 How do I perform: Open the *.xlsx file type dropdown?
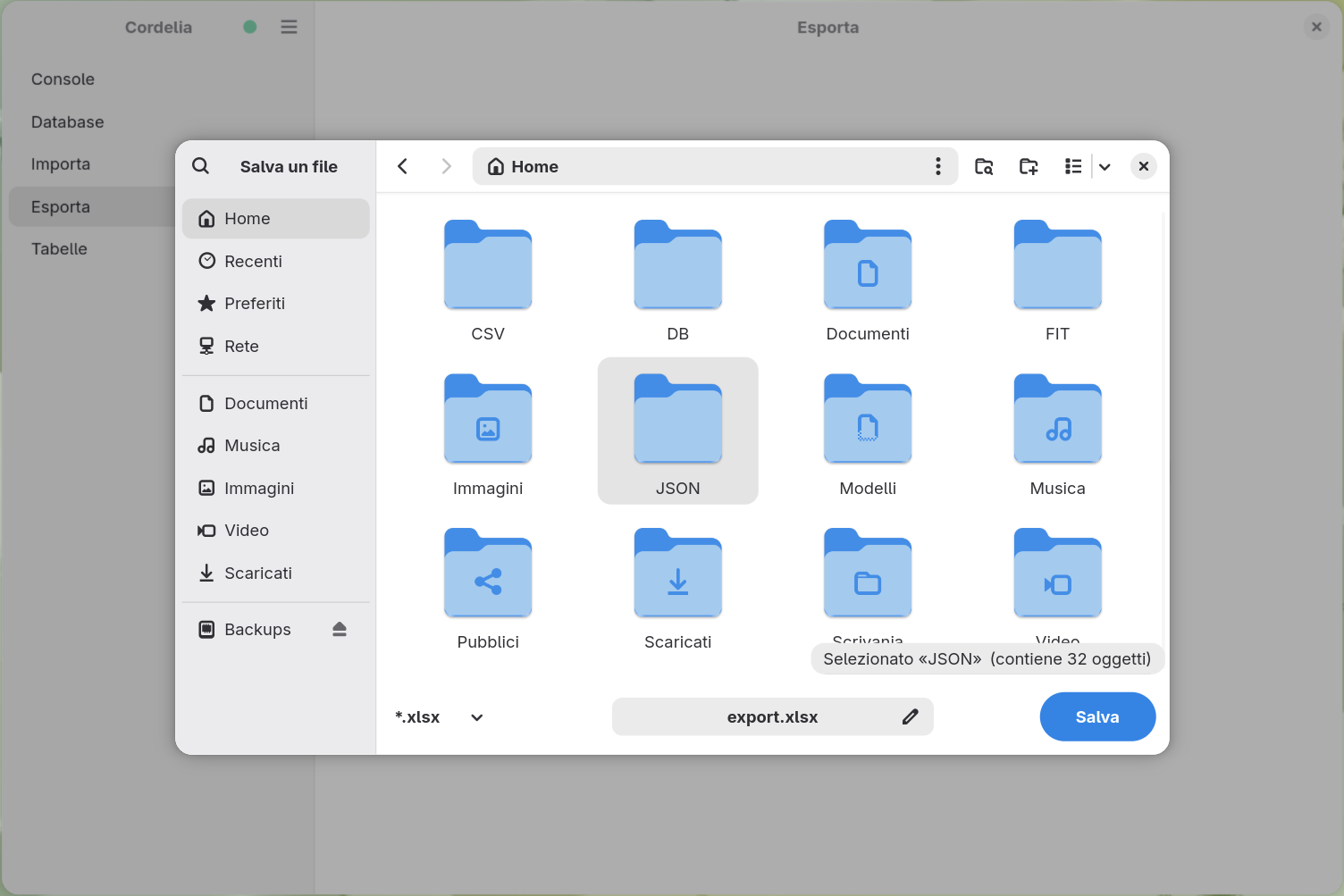tap(439, 717)
